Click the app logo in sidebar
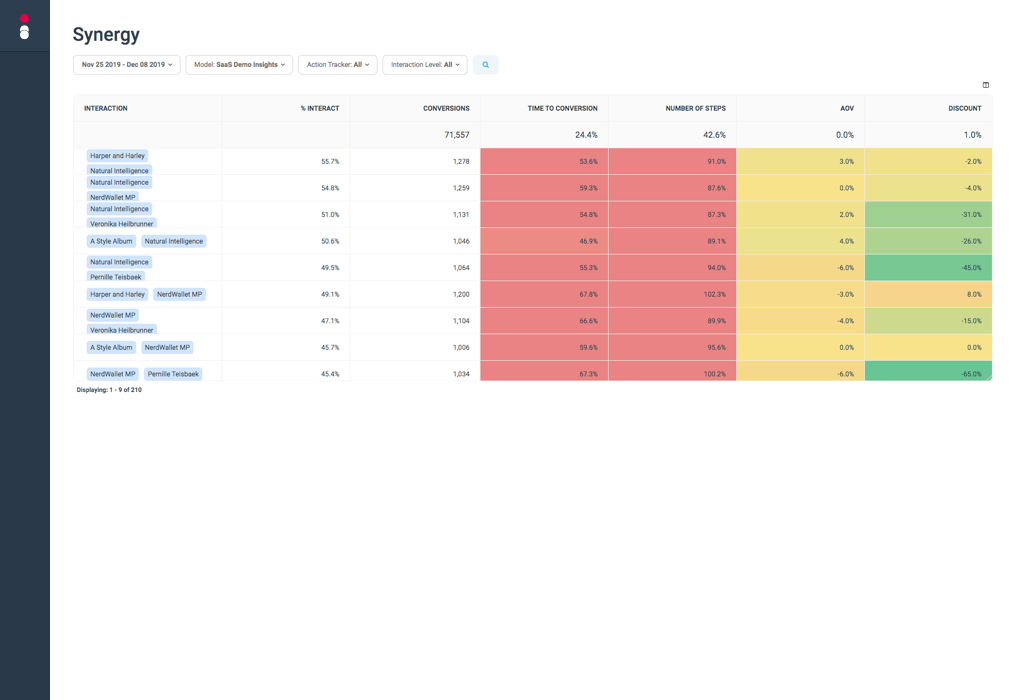 (x=24, y=27)
